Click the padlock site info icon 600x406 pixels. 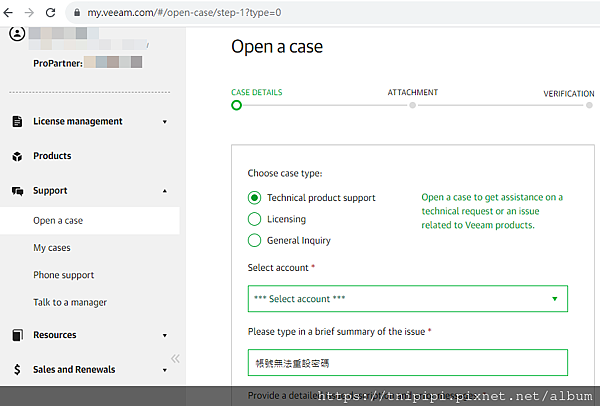(x=77, y=13)
